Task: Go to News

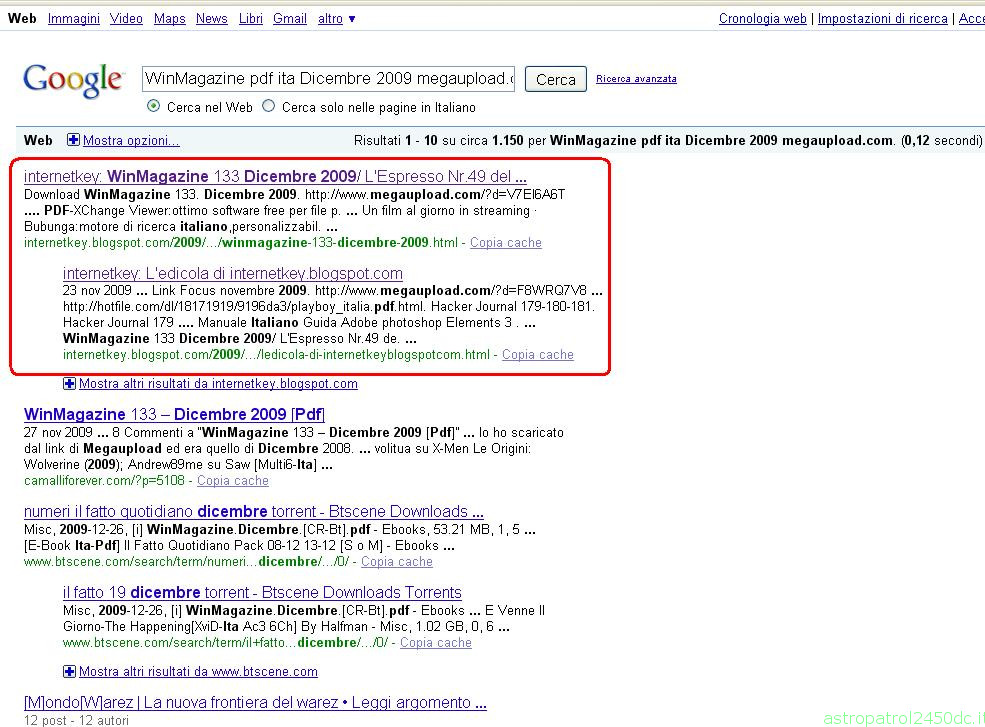Action: coord(212,19)
